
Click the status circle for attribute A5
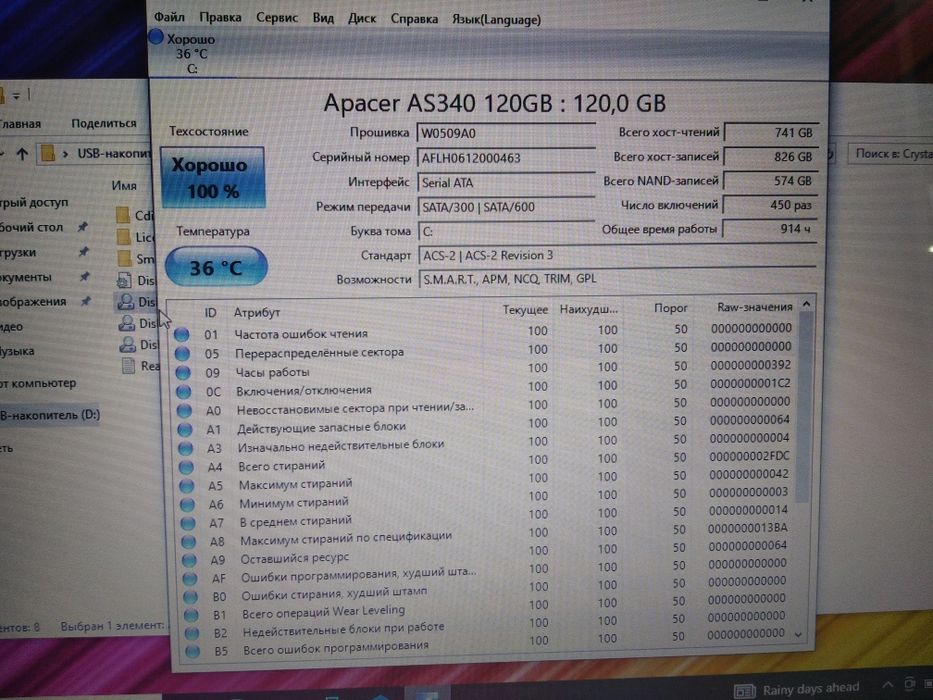[187, 486]
